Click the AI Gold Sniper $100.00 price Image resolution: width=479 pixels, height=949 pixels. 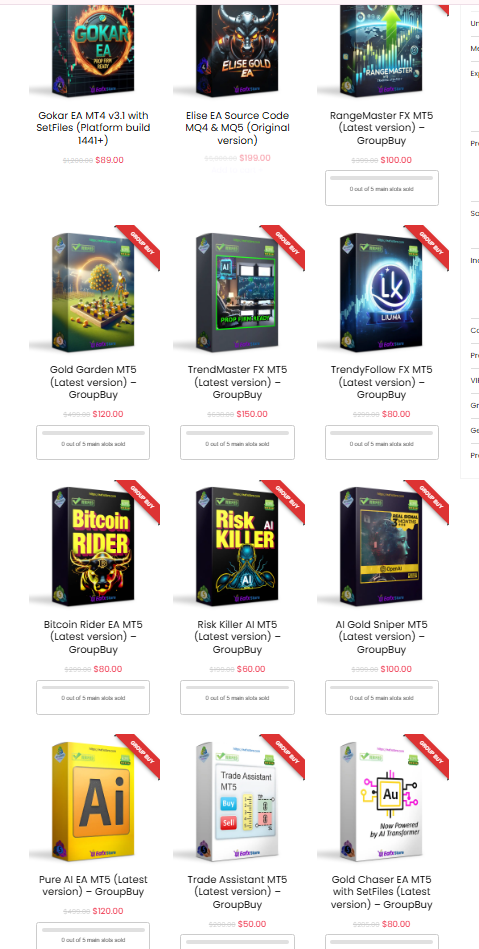coord(396,669)
